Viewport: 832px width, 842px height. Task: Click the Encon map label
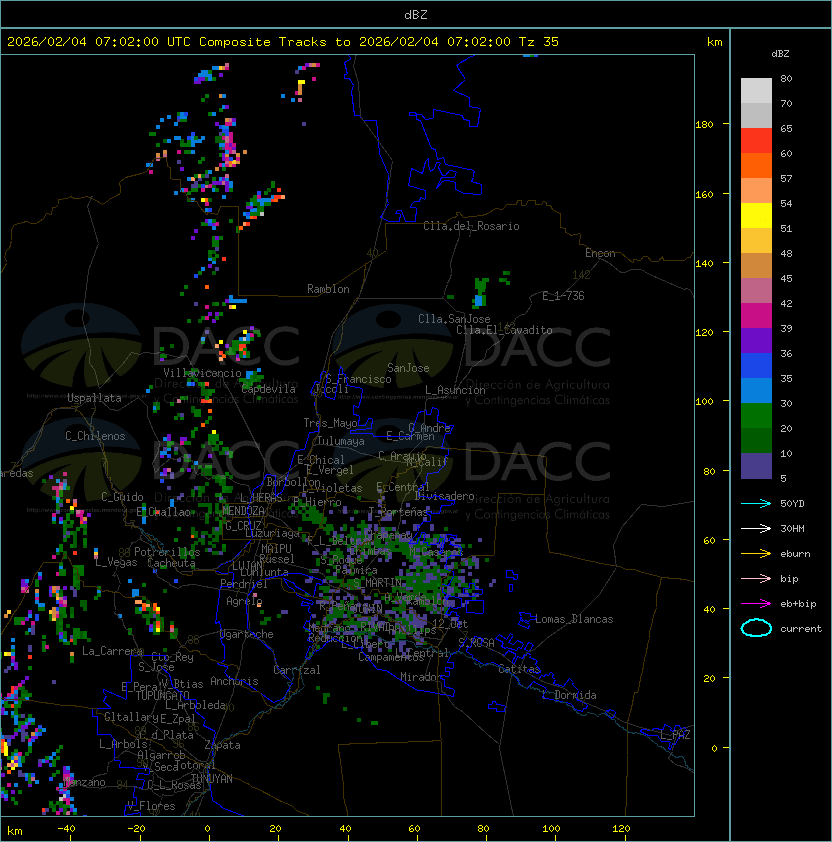click(600, 253)
